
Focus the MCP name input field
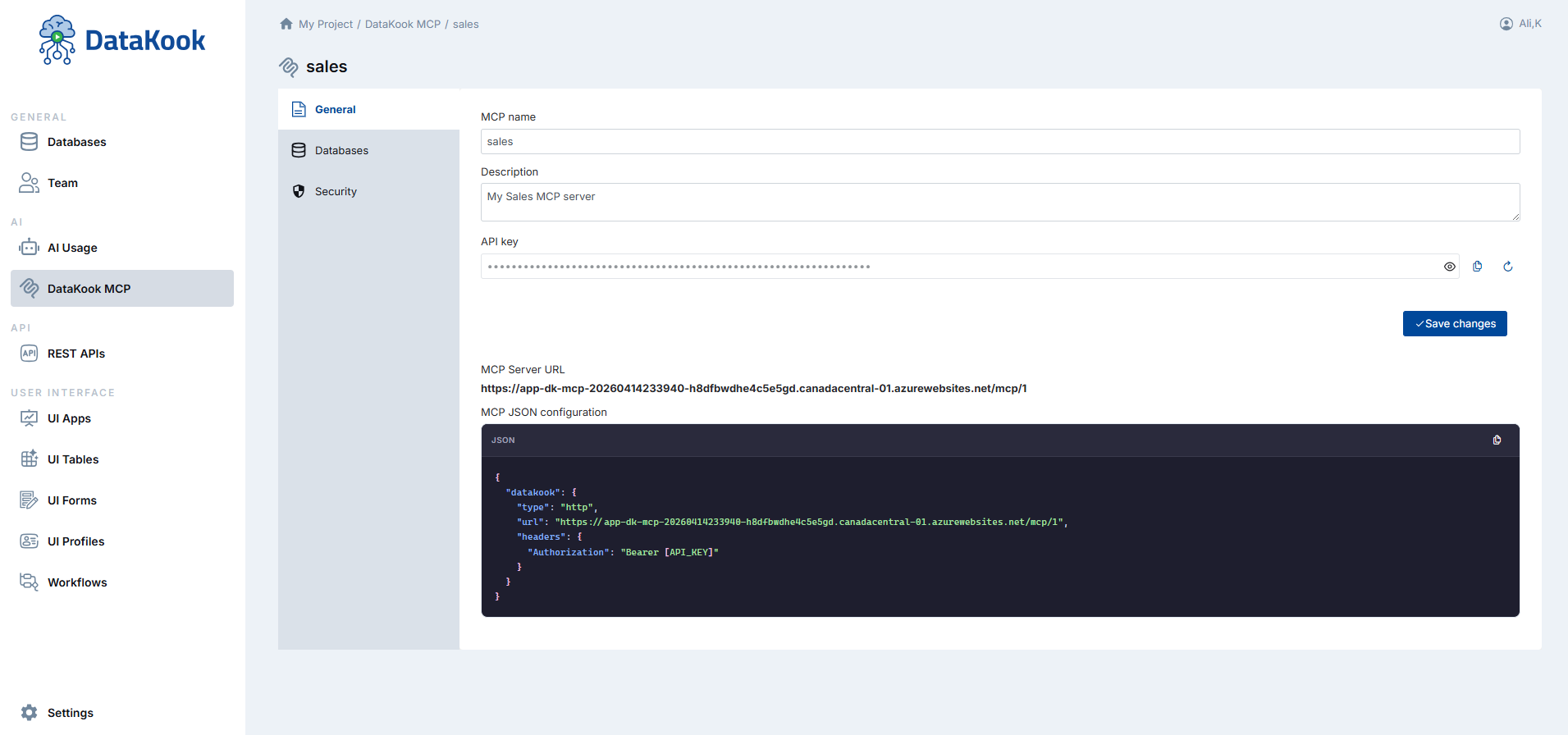click(1000, 141)
